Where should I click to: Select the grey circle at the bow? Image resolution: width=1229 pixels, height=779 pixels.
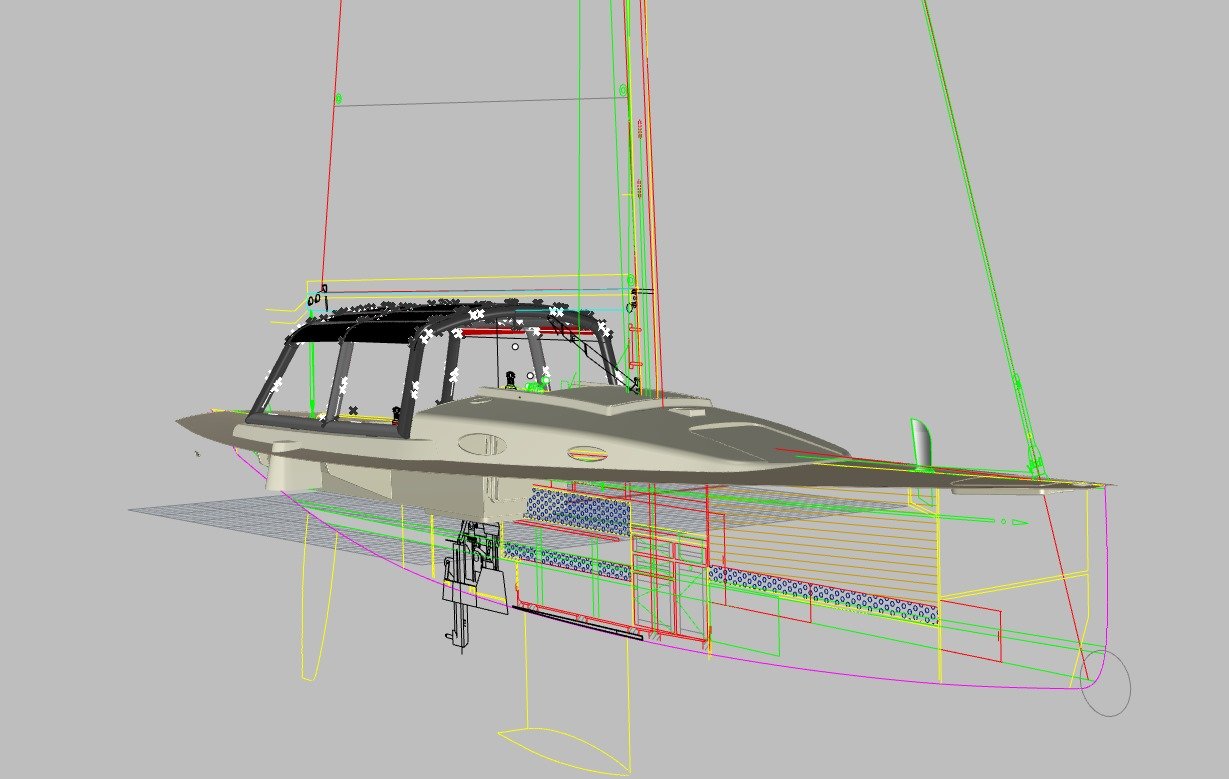pos(1107,683)
